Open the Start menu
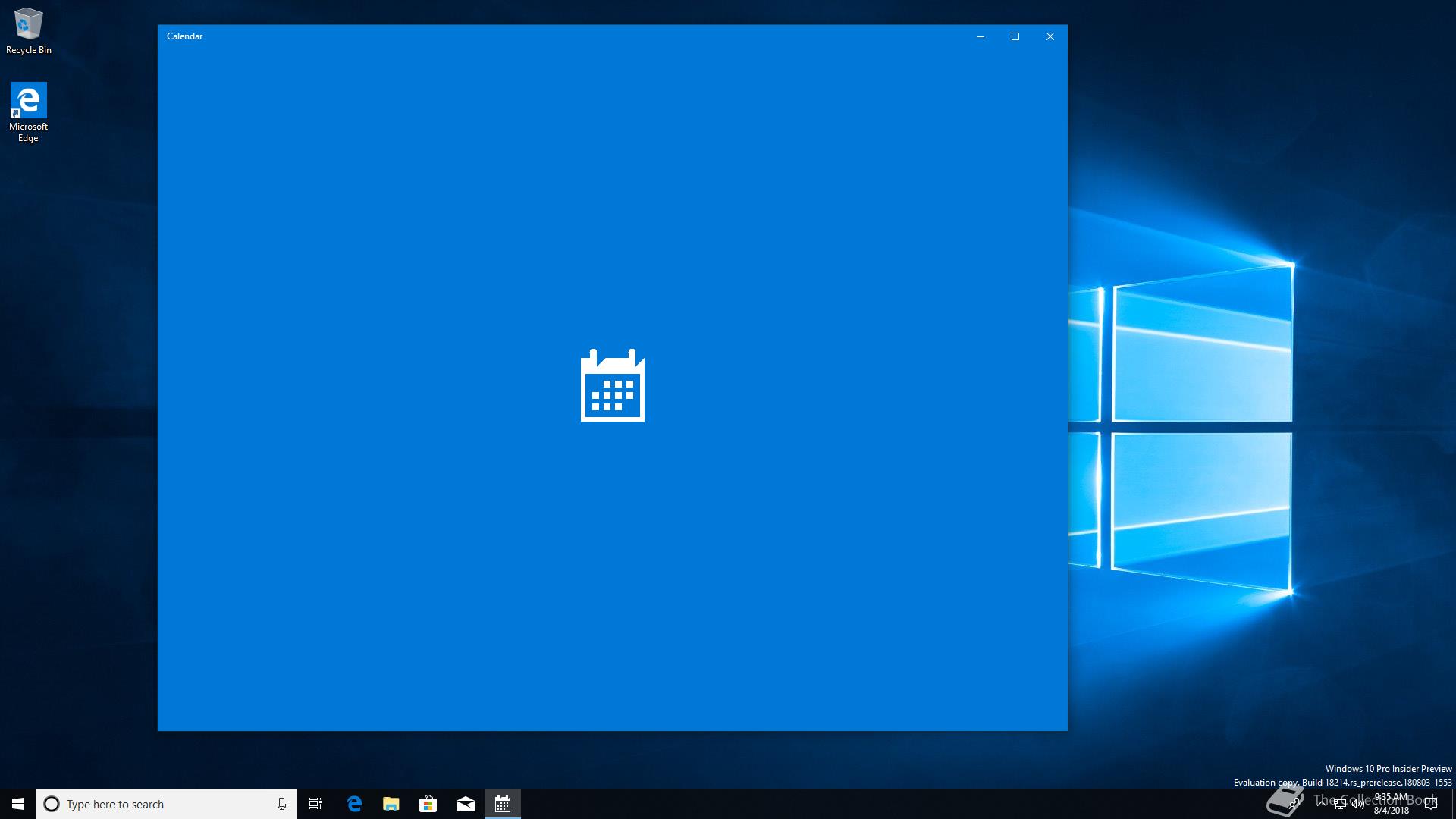Viewport: 1456px width, 819px height. click(18, 804)
